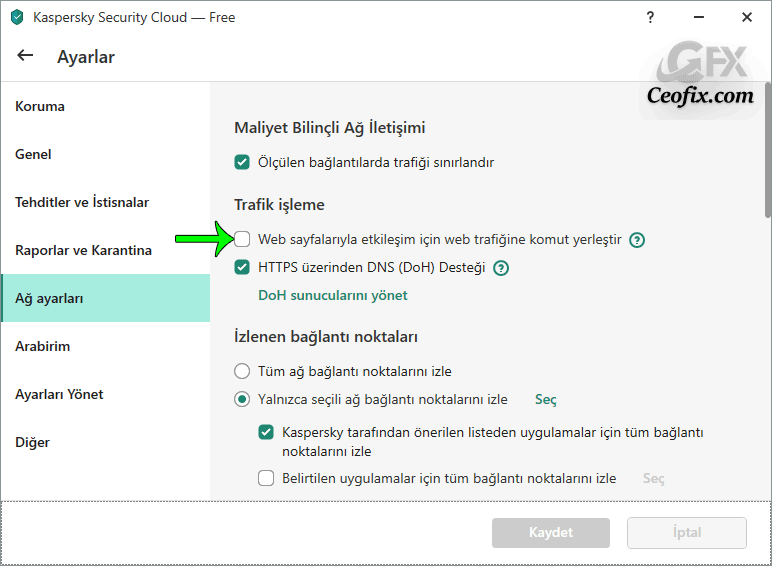Open the Genel settings section
772x566 pixels.
click(x=106, y=154)
